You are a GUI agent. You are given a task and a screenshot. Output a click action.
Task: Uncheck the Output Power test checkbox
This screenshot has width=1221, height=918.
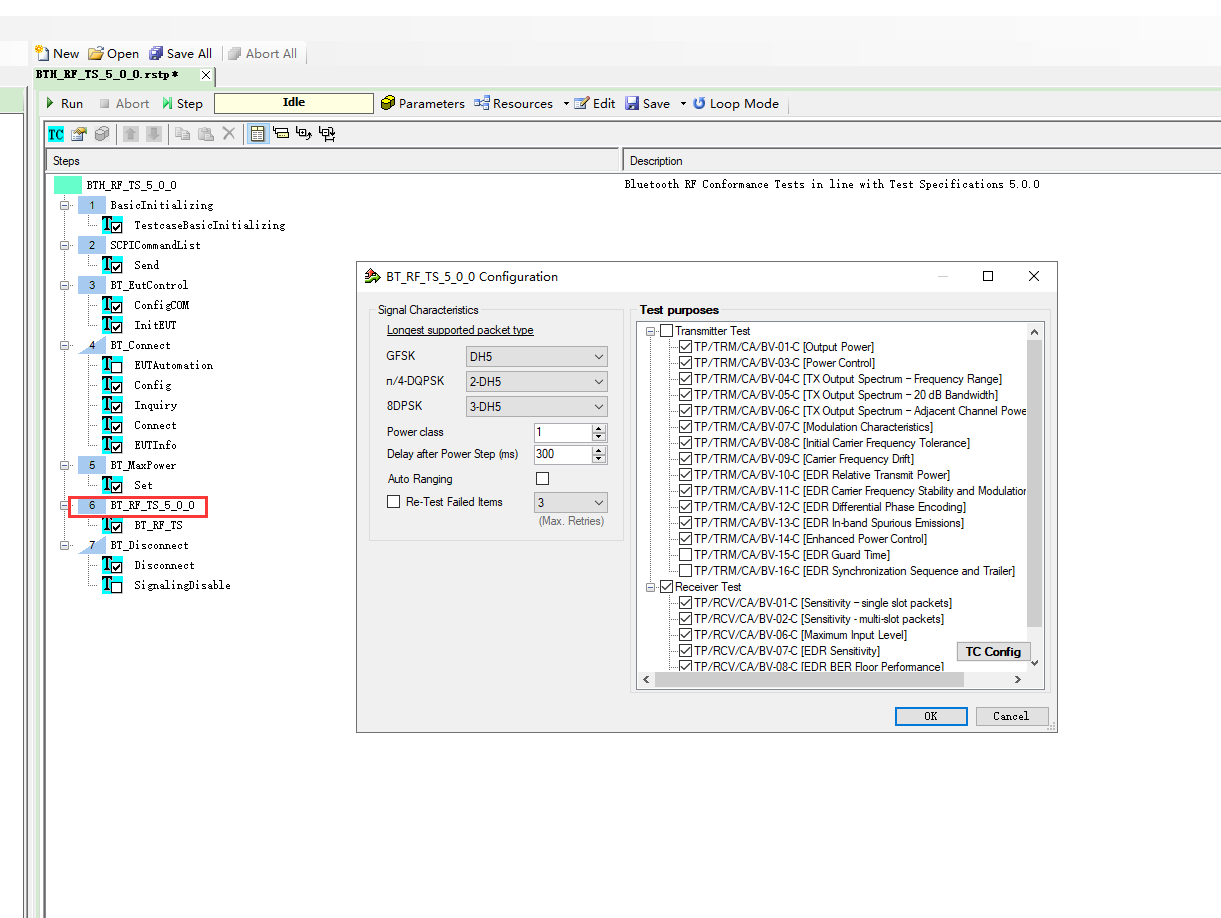point(685,347)
